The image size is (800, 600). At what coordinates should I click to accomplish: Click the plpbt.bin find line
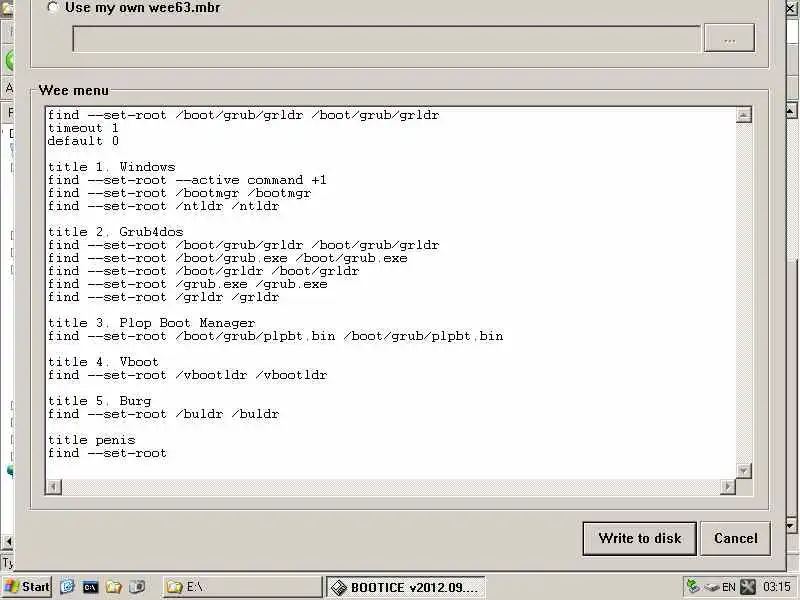[x=276, y=336]
